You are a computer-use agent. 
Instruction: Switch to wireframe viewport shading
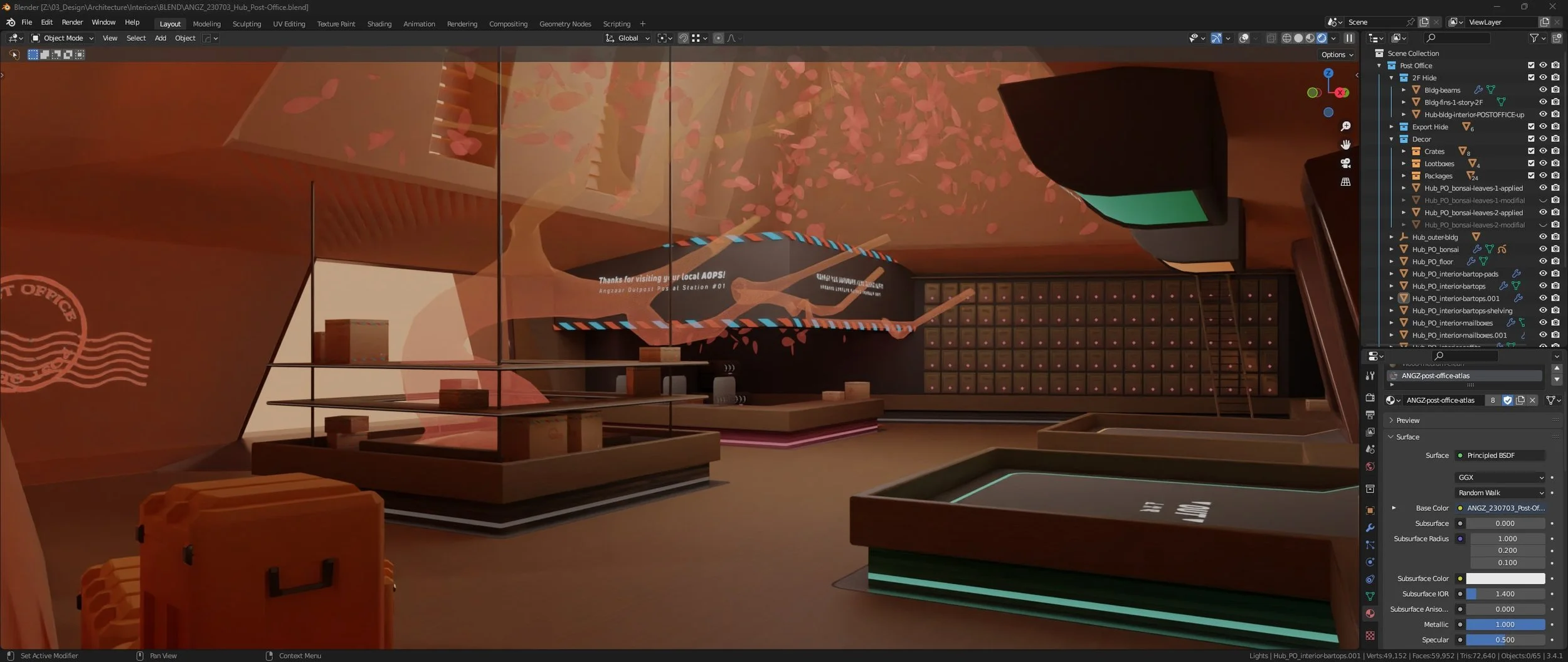(1286, 38)
